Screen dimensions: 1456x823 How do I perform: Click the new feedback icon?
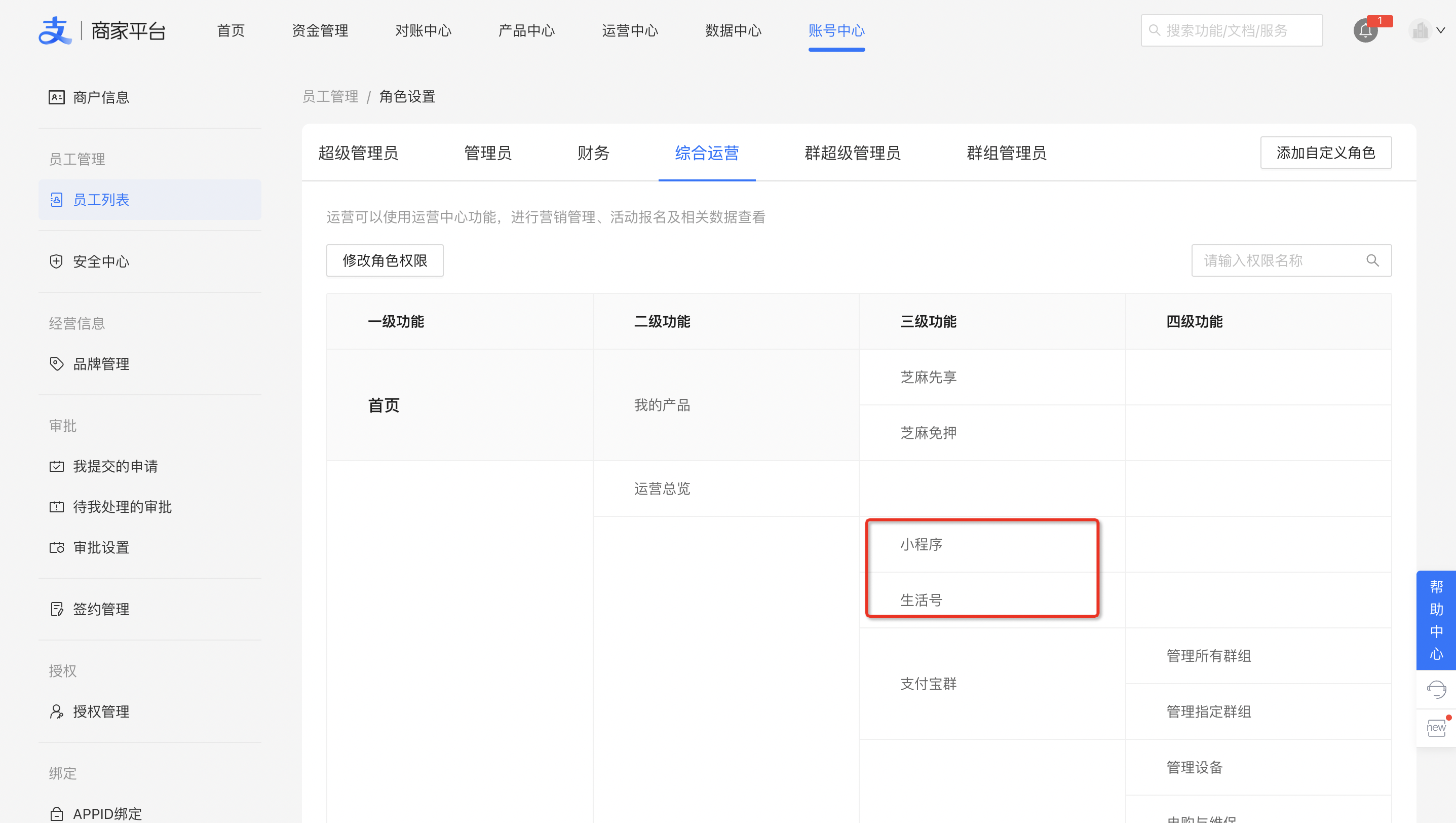(1436, 728)
